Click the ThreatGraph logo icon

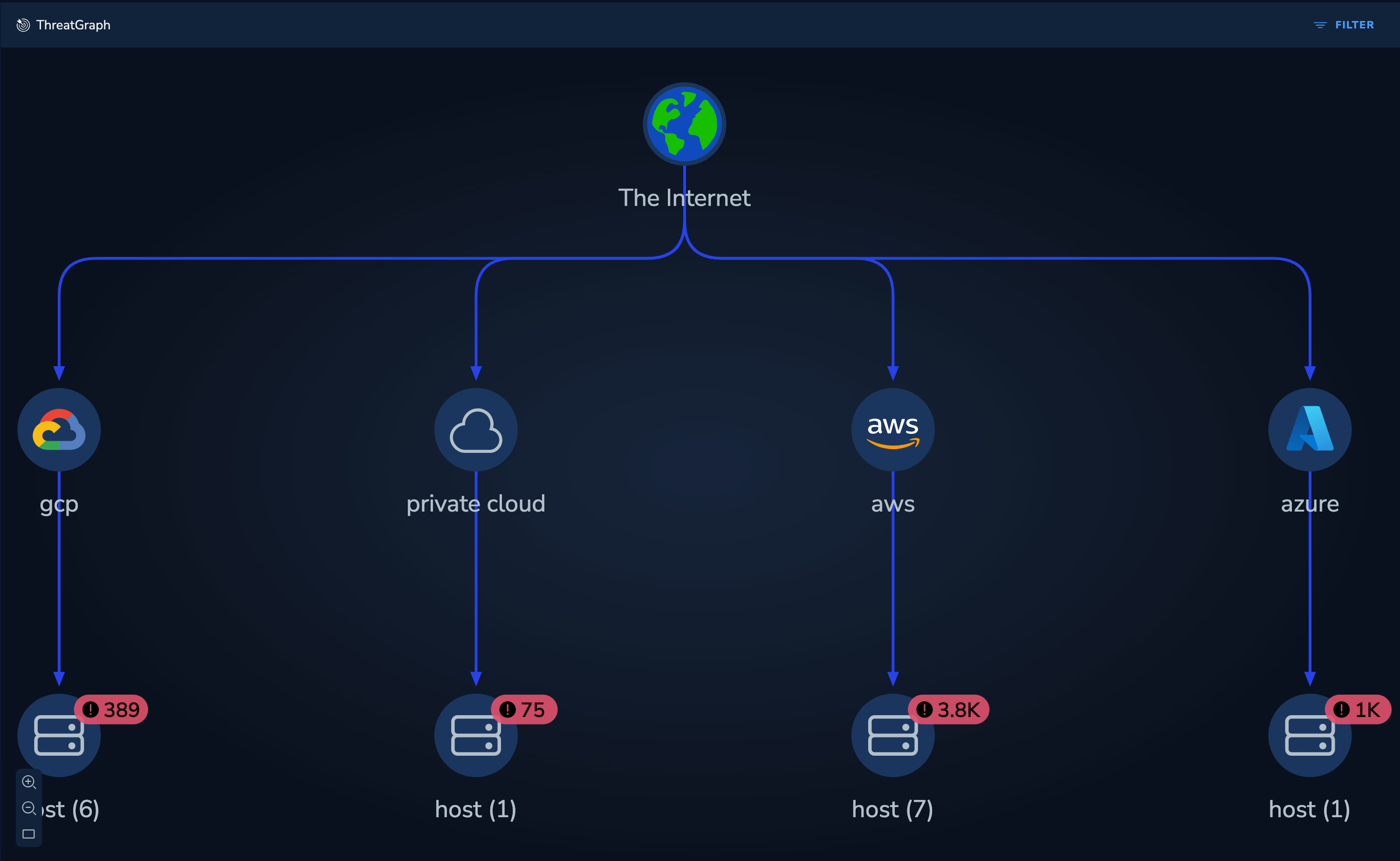(23, 25)
